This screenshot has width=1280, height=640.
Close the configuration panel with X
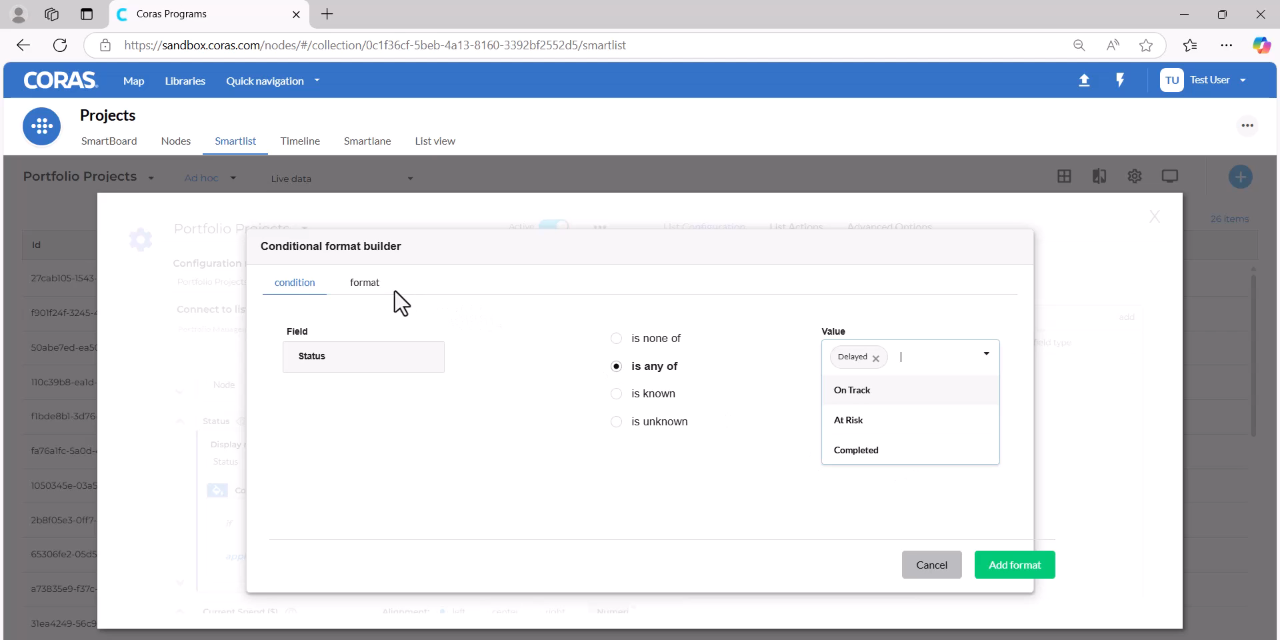(x=1154, y=216)
